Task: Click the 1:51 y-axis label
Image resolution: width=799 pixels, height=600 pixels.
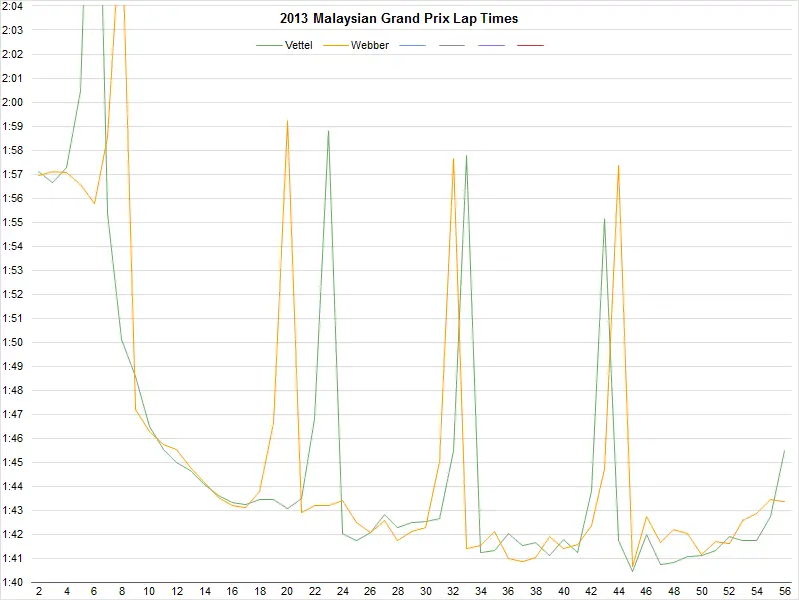Action: click(x=13, y=318)
